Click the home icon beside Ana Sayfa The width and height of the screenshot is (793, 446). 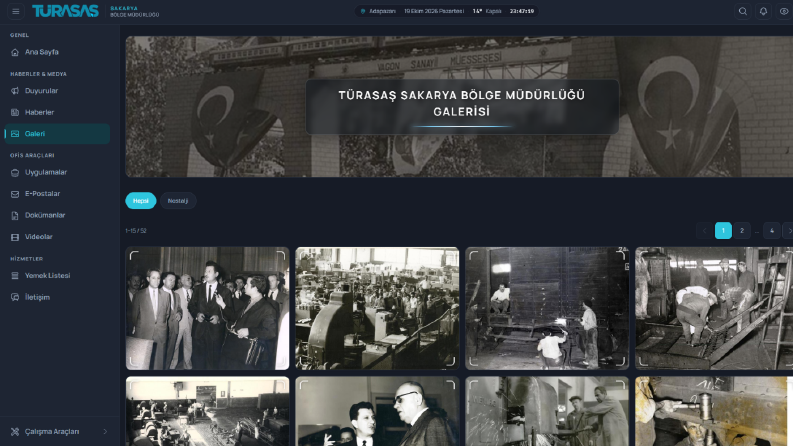[x=15, y=52]
